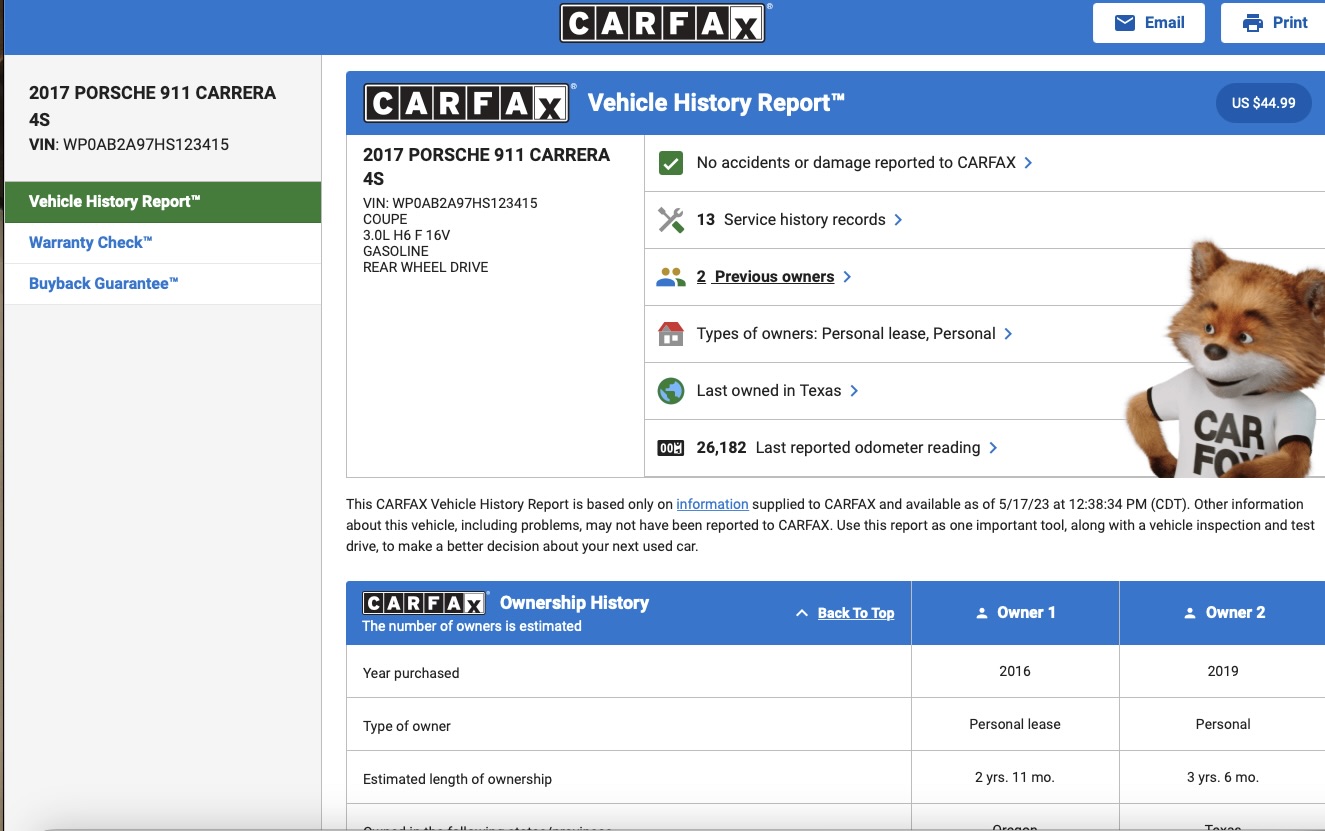Viewport: 1325px width, 831px height.
Task: Click the green checkmark no-accidents icon
Action: [x=671, y=162]
